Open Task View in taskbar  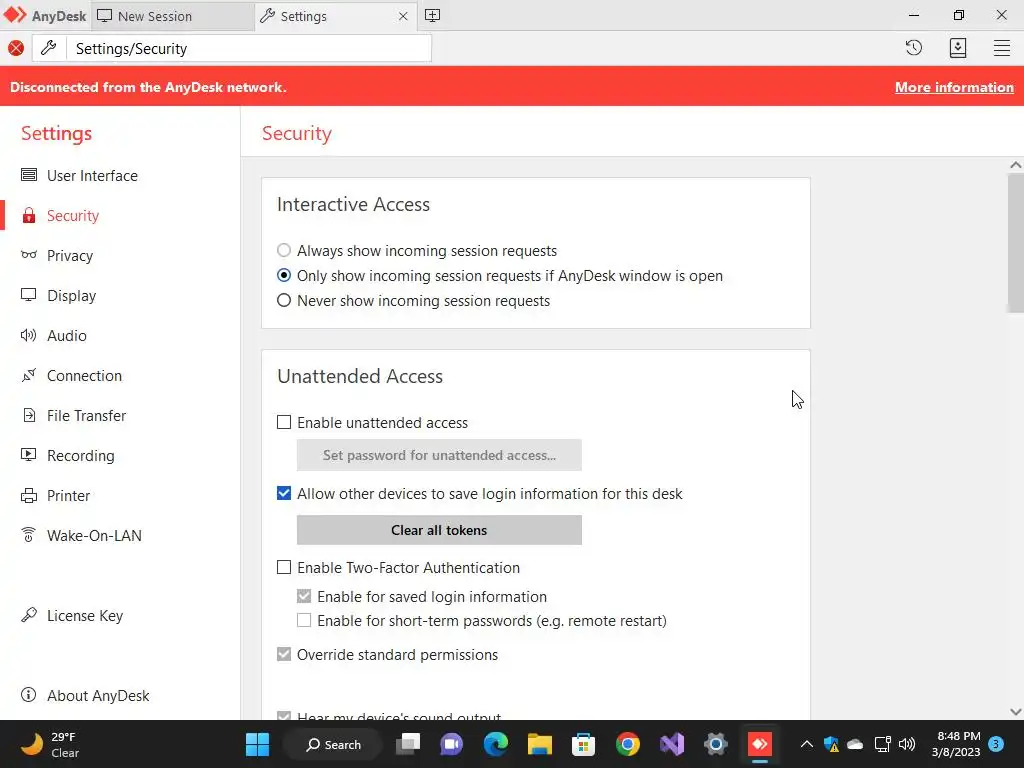pos(409,744)
